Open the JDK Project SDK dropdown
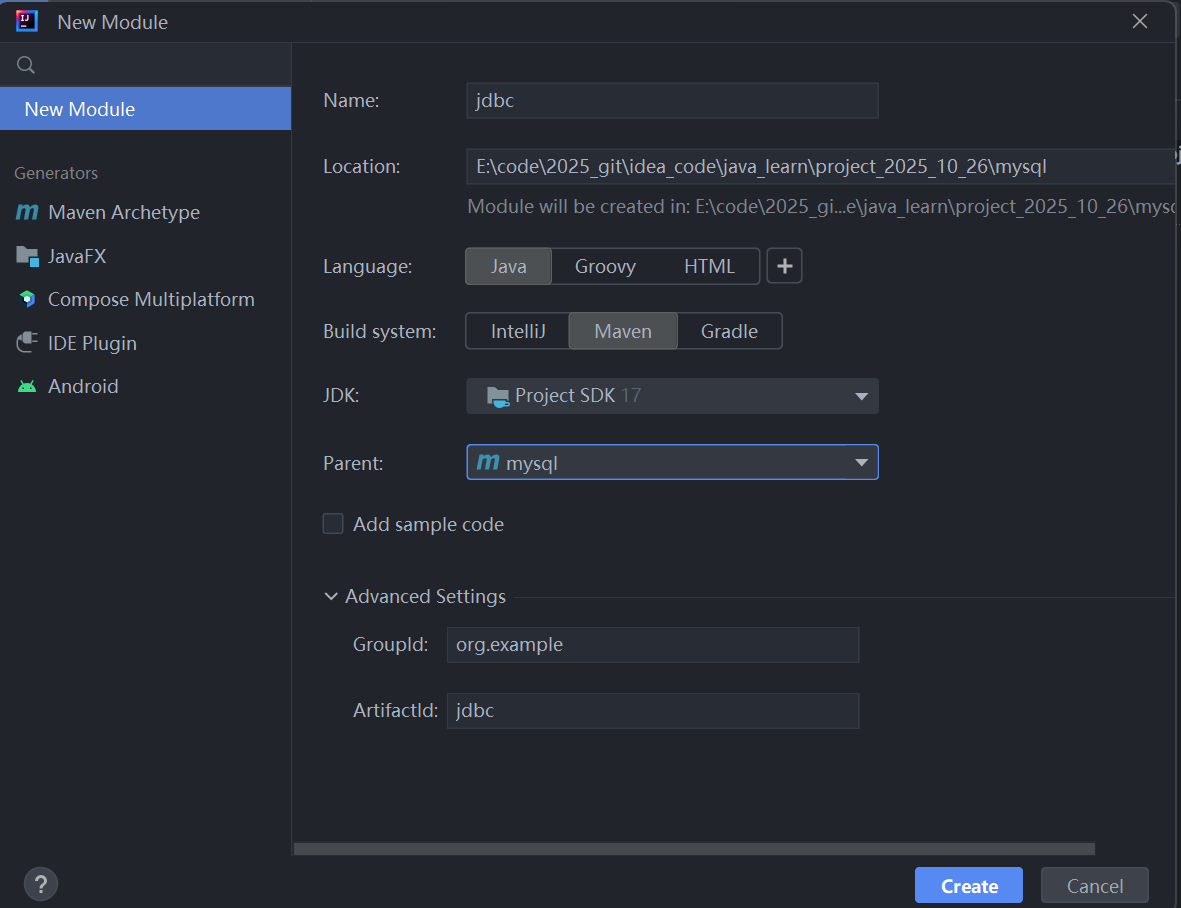The image size is (1181, 908). 672,396
